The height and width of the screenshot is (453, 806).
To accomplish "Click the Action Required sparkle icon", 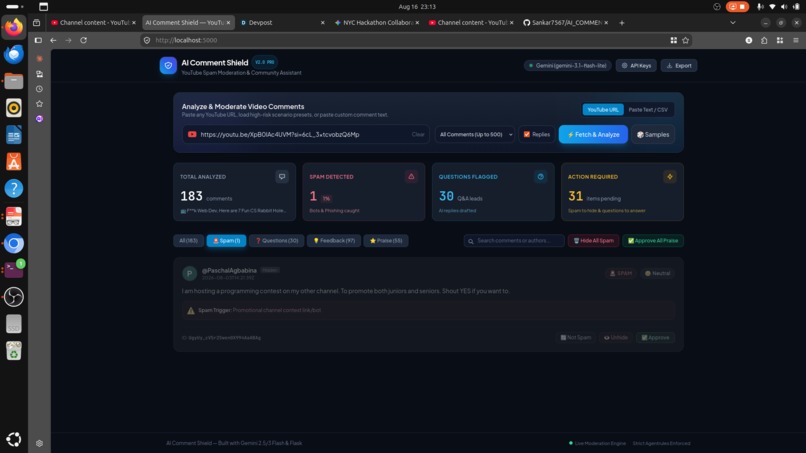I will tap(670, 177).
